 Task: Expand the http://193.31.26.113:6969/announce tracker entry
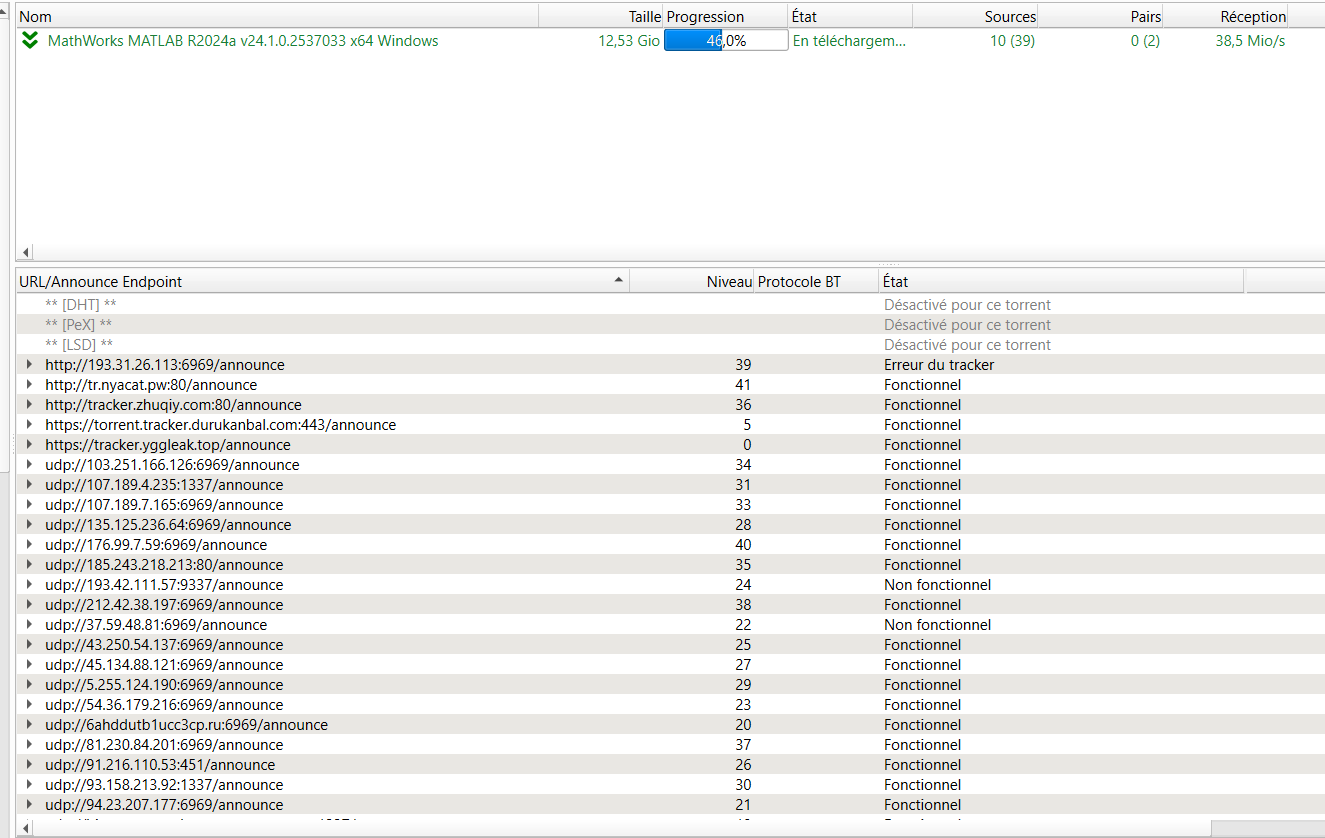click(29, 365)
